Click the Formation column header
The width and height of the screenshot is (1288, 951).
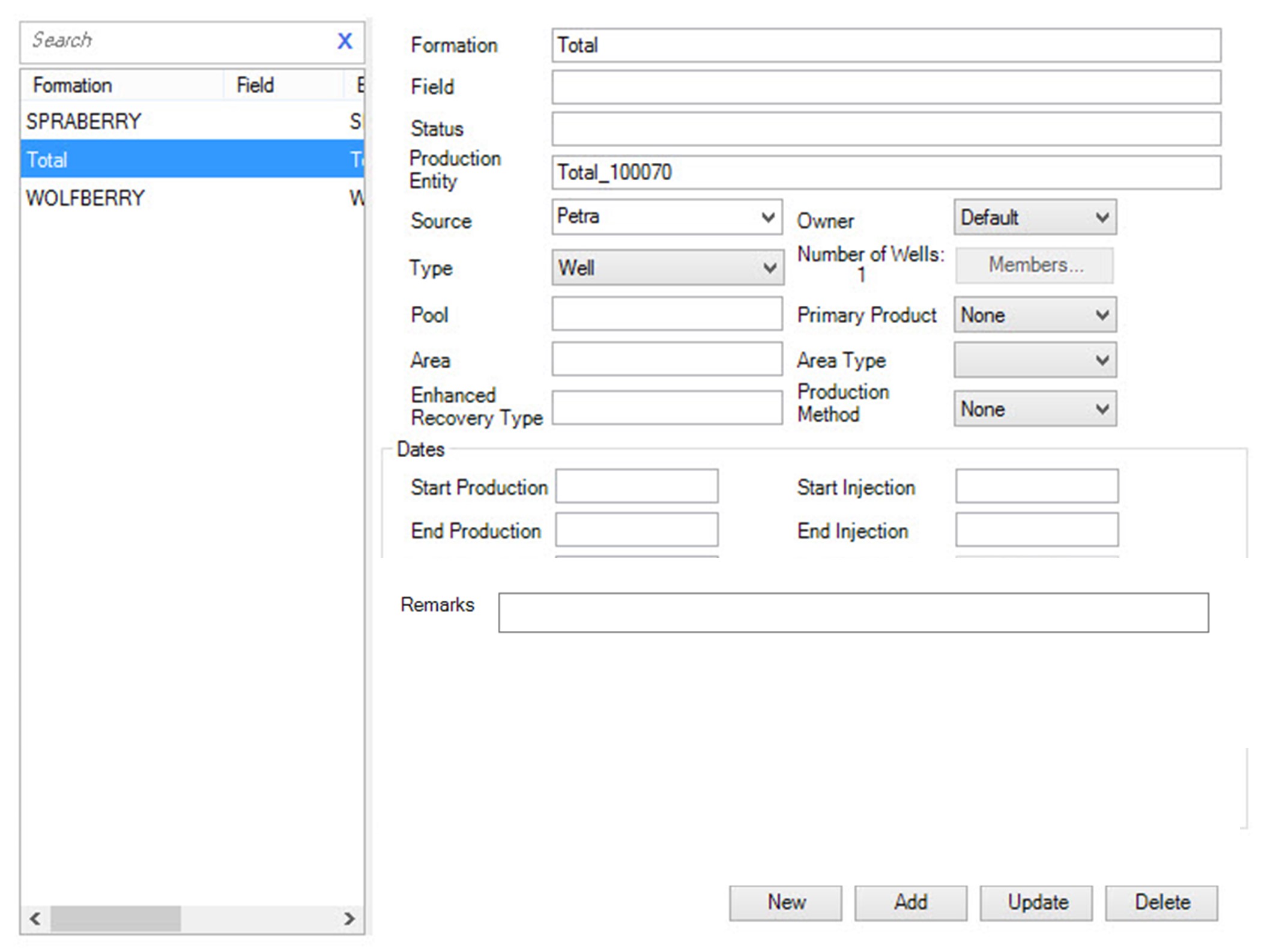(x=72, y=85)
